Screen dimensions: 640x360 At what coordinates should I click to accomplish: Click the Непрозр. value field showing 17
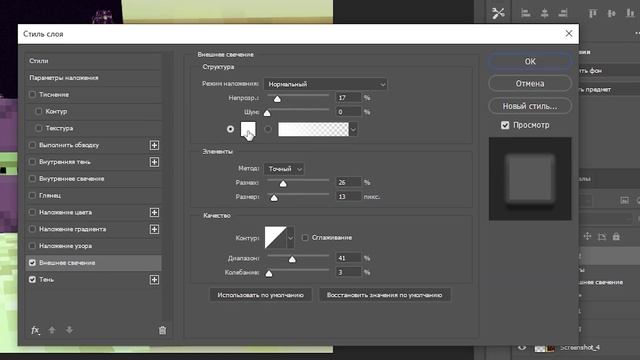point(349,98)
